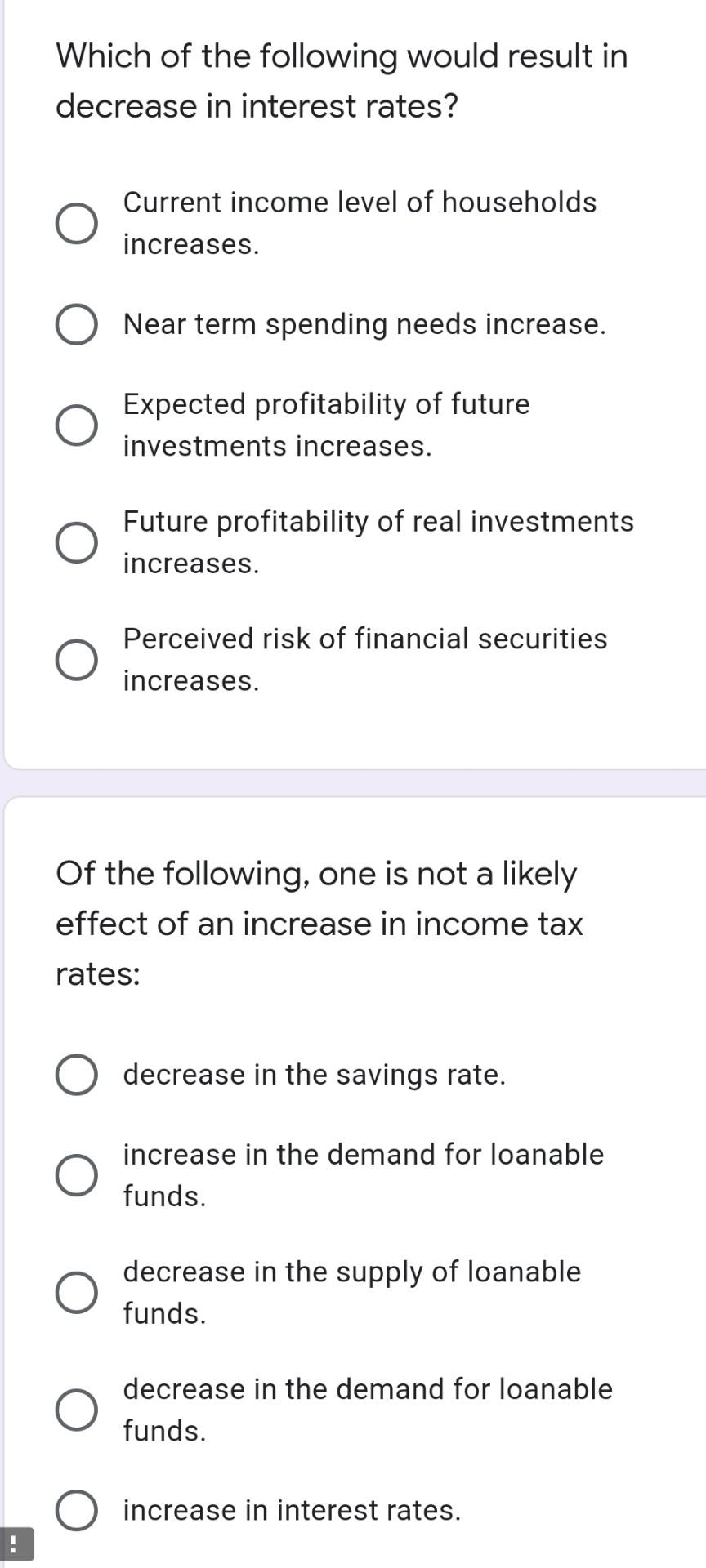The height and width of the screenshot is (1568, 706).
Task: Click the text "decrease in the savings rate."
Action: click(x=315, y=1074)
